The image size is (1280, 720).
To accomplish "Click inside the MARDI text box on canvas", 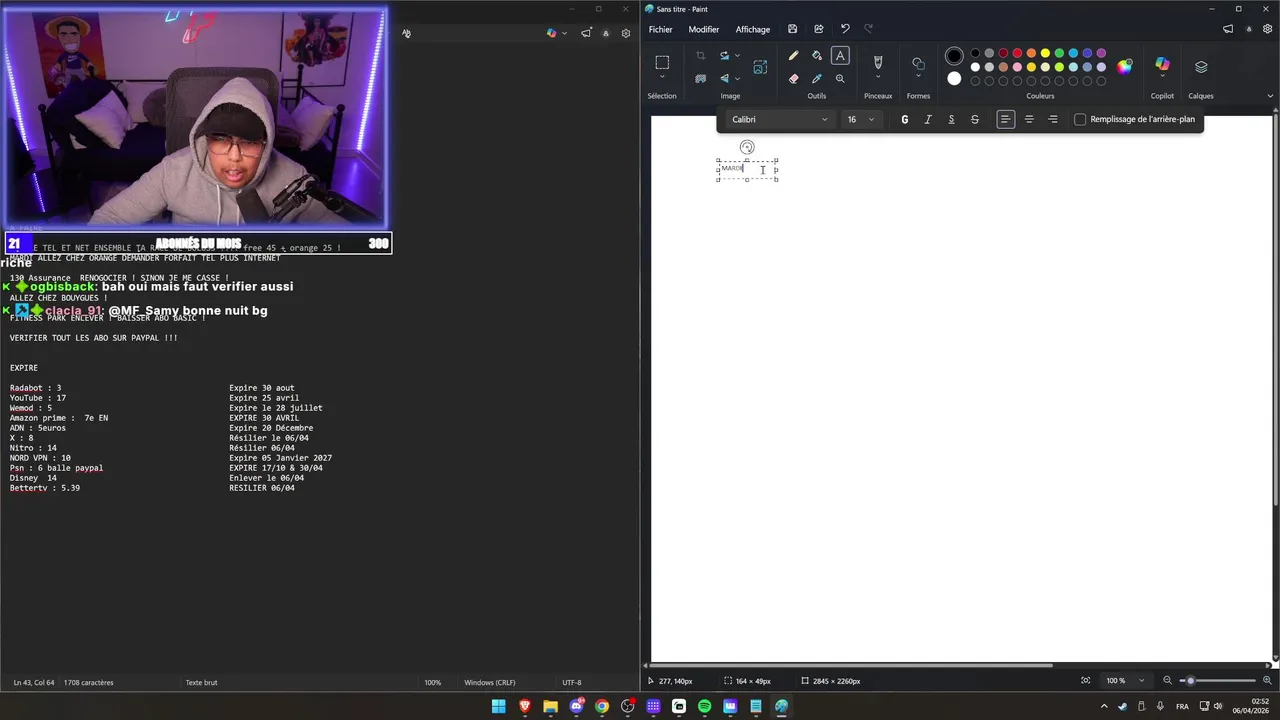I will click(x=747, y=170).
